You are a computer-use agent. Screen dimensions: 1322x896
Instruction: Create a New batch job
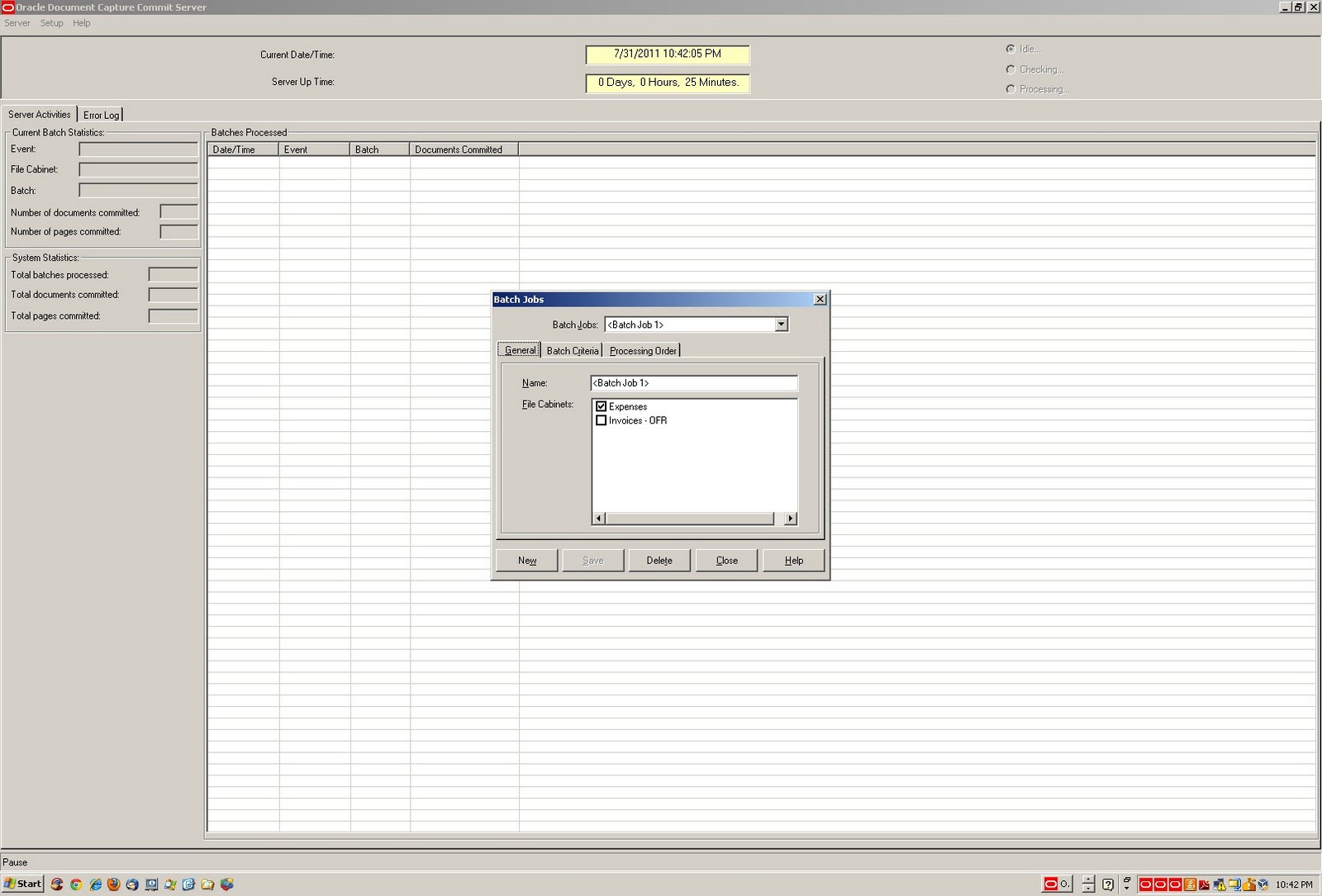click(526, 560)
